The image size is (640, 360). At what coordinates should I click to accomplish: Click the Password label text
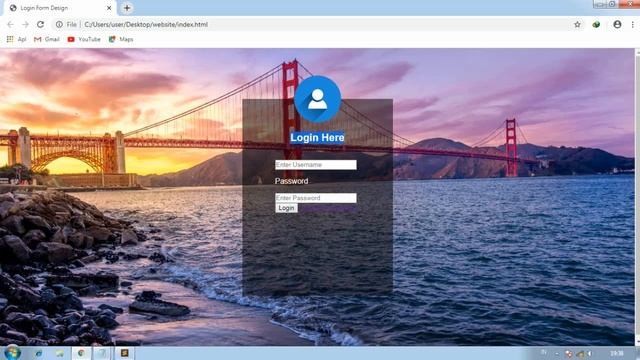tap(291, 181)
